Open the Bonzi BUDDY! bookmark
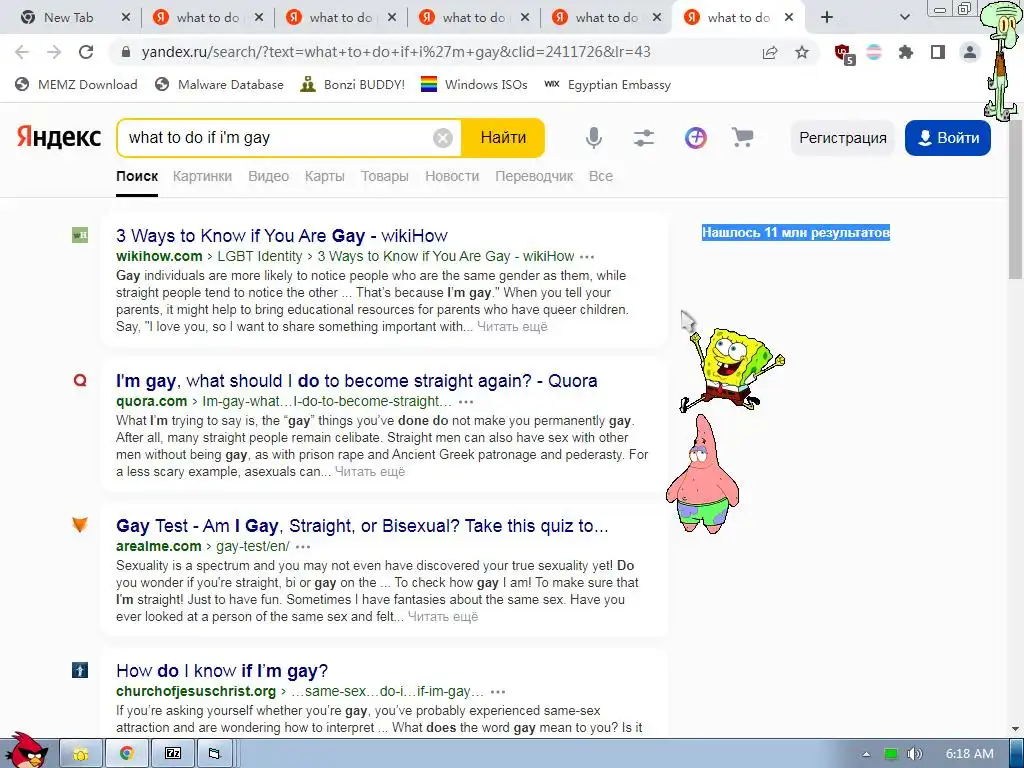 353,84
